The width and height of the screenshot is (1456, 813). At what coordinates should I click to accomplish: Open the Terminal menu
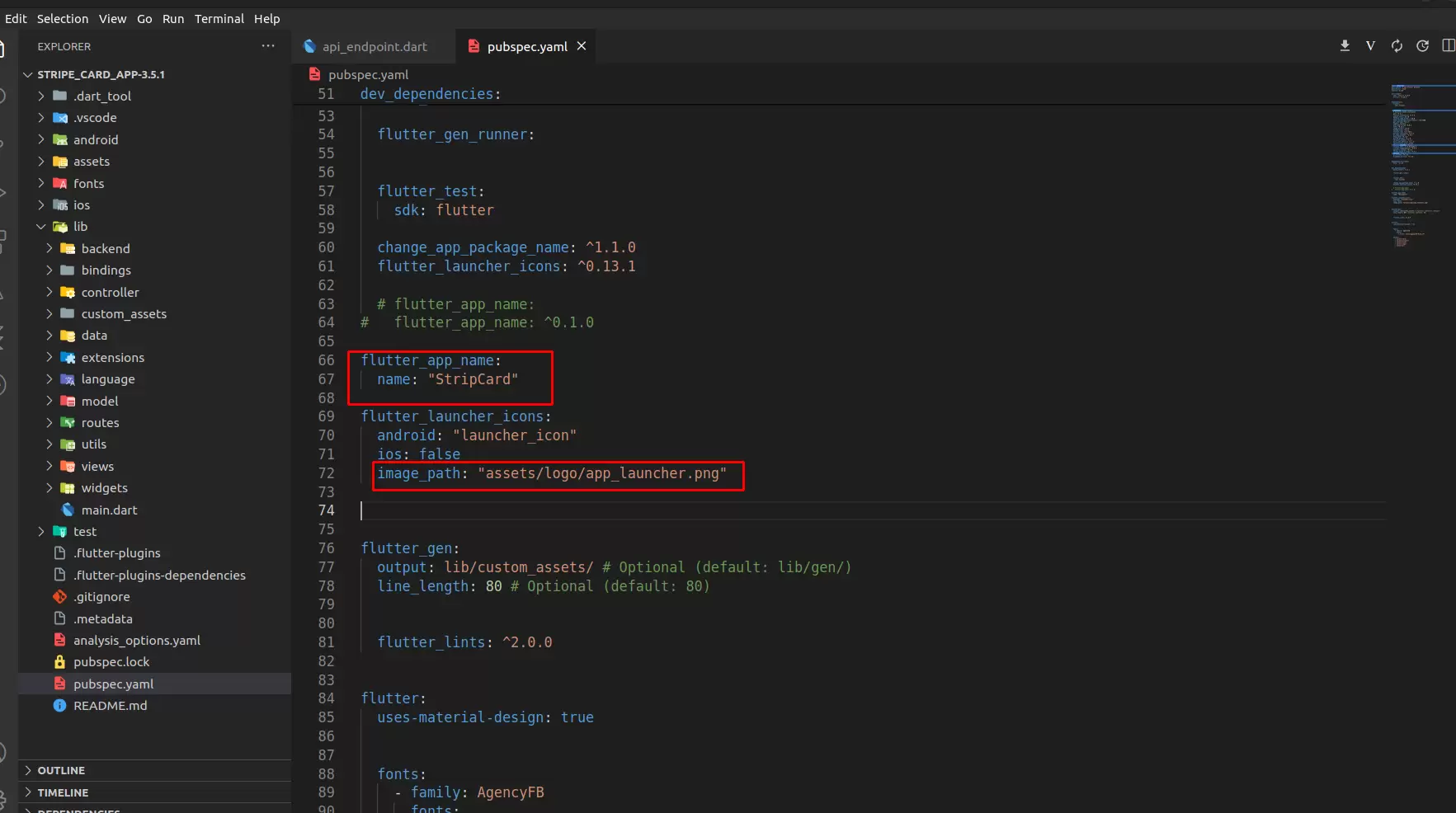pos(219,18)
